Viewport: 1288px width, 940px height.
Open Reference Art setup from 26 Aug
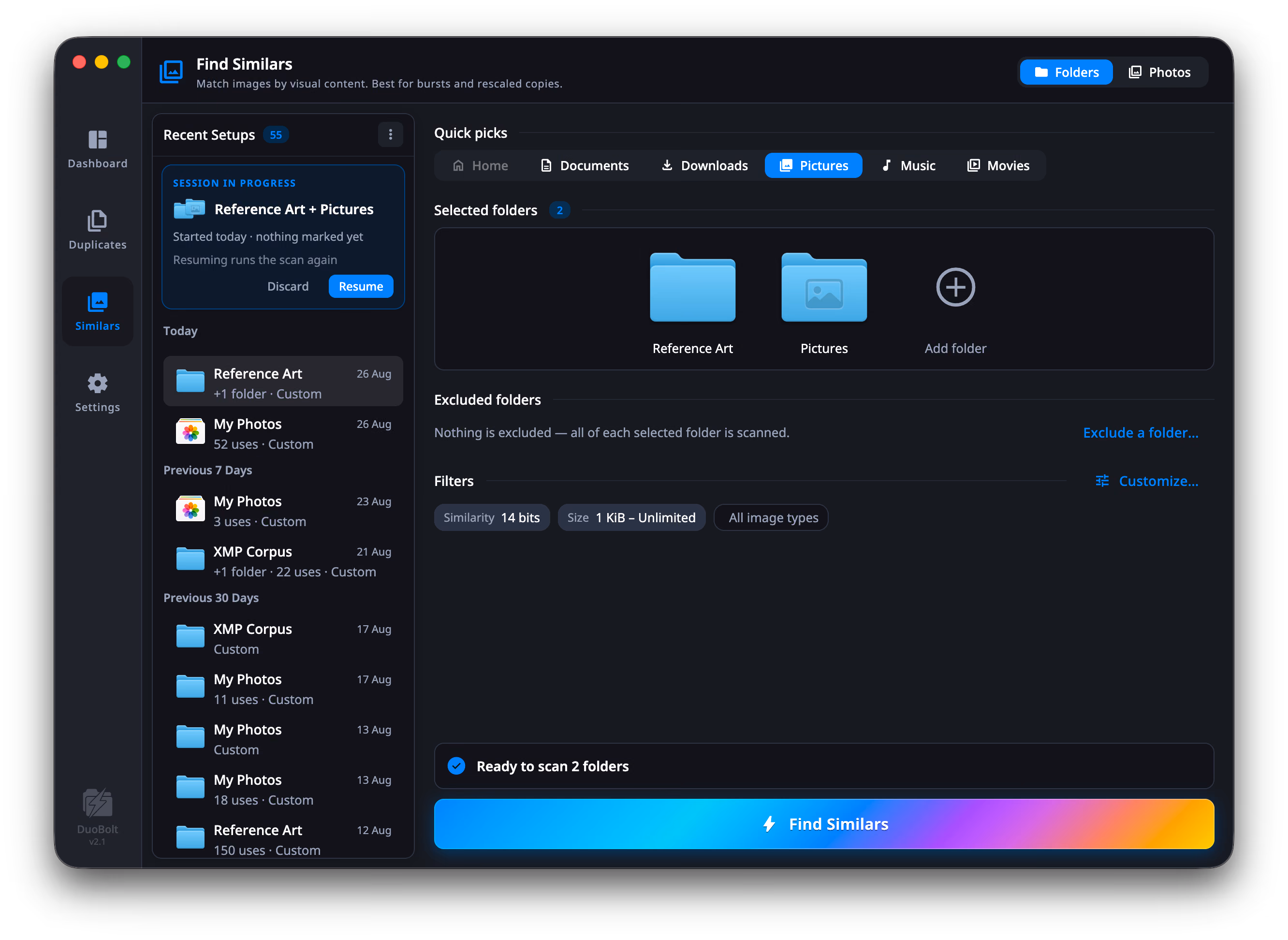click(x=283, y=381)
